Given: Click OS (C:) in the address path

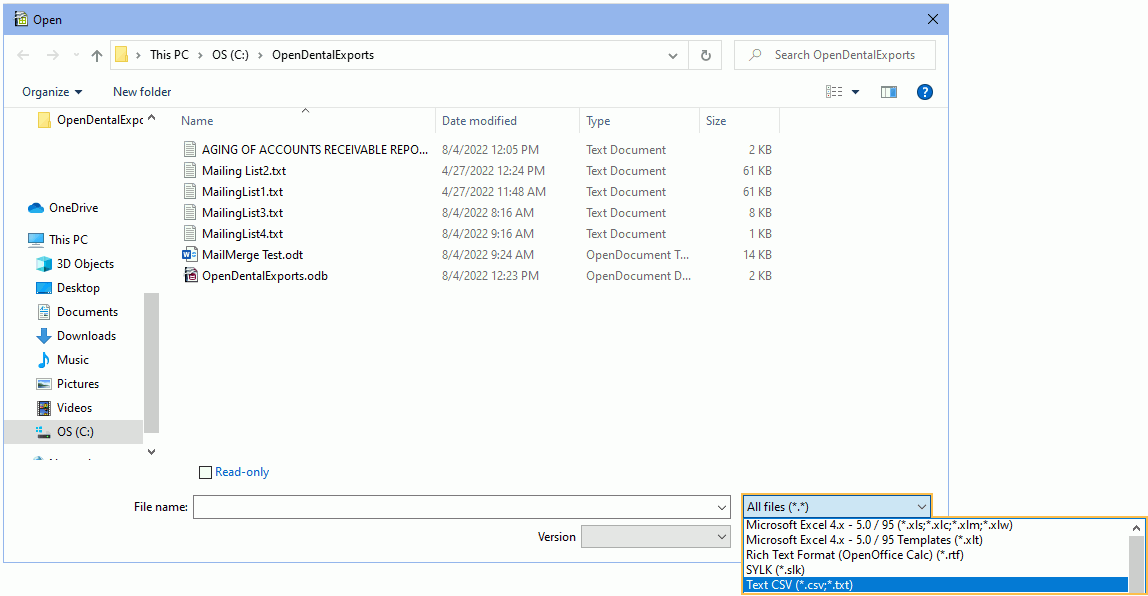Looking at the screenshot, I should point(231,55).
